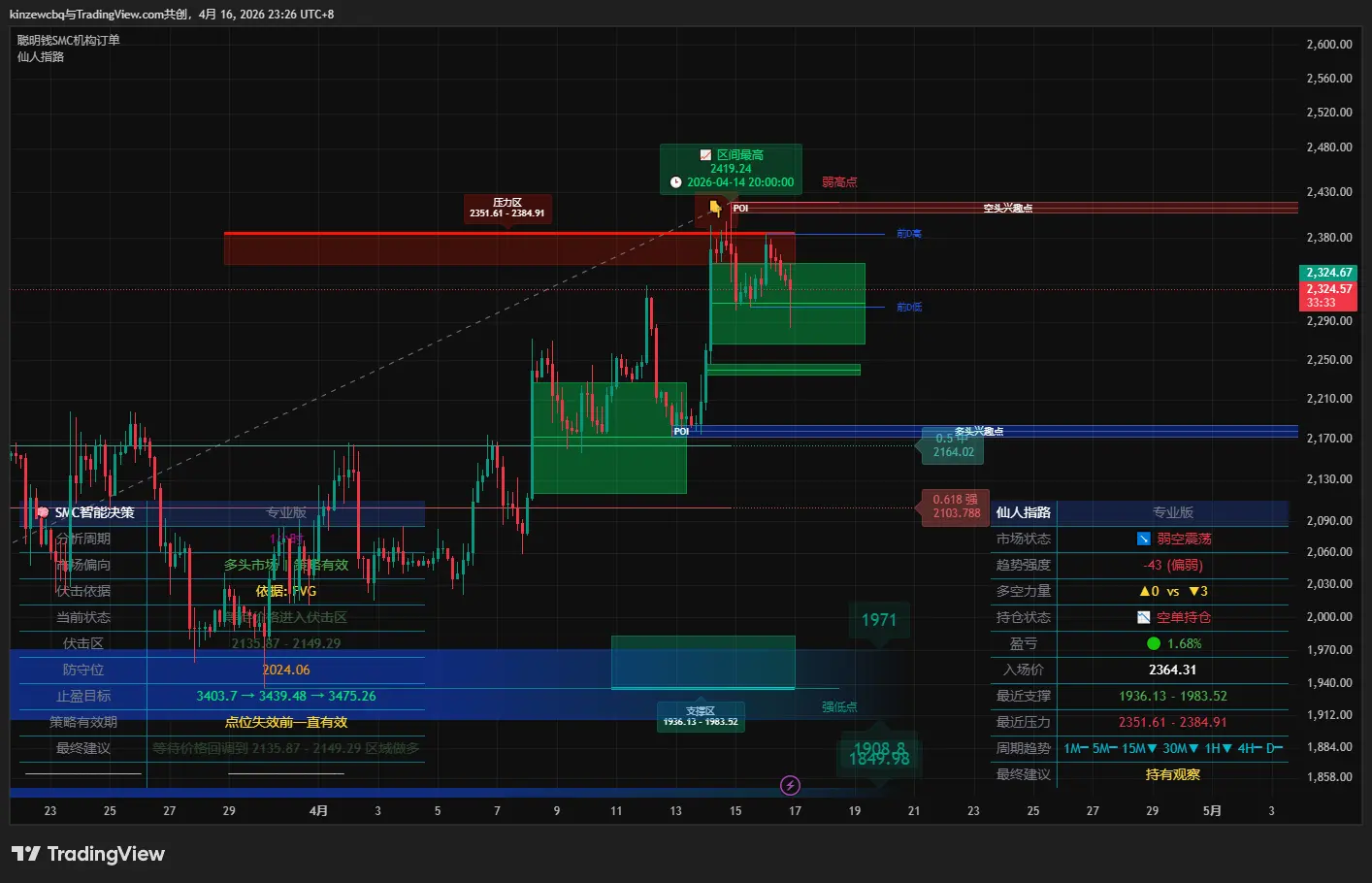This screenshot has width=1372, height=883.
Task: Click the clock icon beside 2026-04-14 20:00:00
Action: click(676, 182)
